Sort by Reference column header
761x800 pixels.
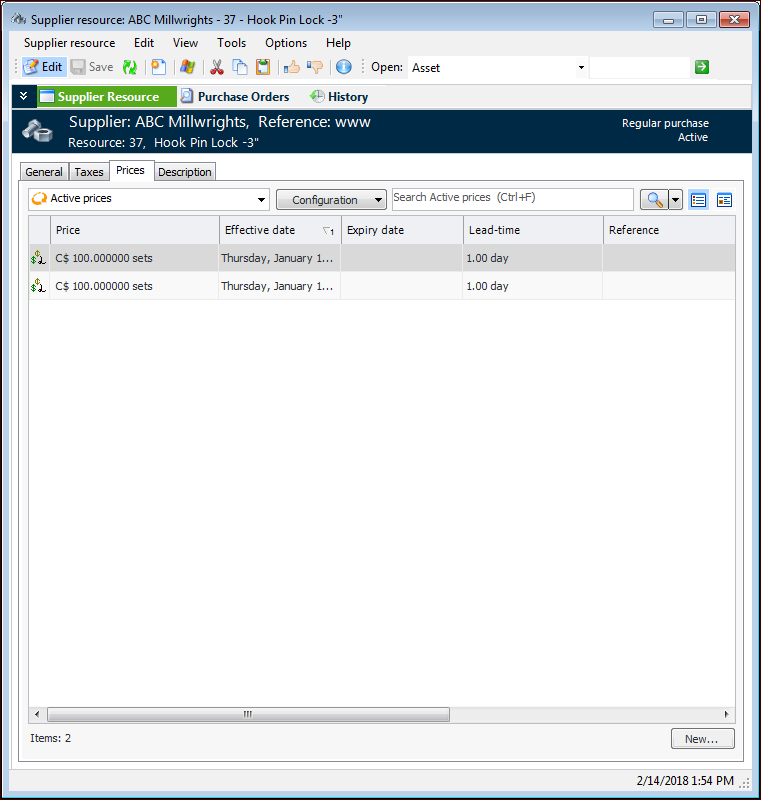pos(669,230)
